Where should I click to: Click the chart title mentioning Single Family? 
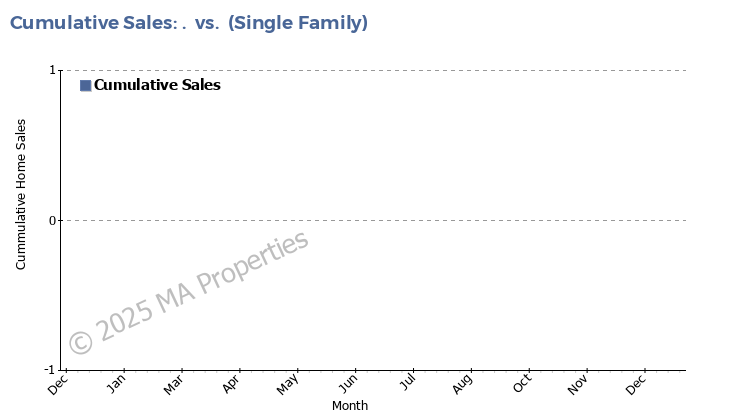189,23
